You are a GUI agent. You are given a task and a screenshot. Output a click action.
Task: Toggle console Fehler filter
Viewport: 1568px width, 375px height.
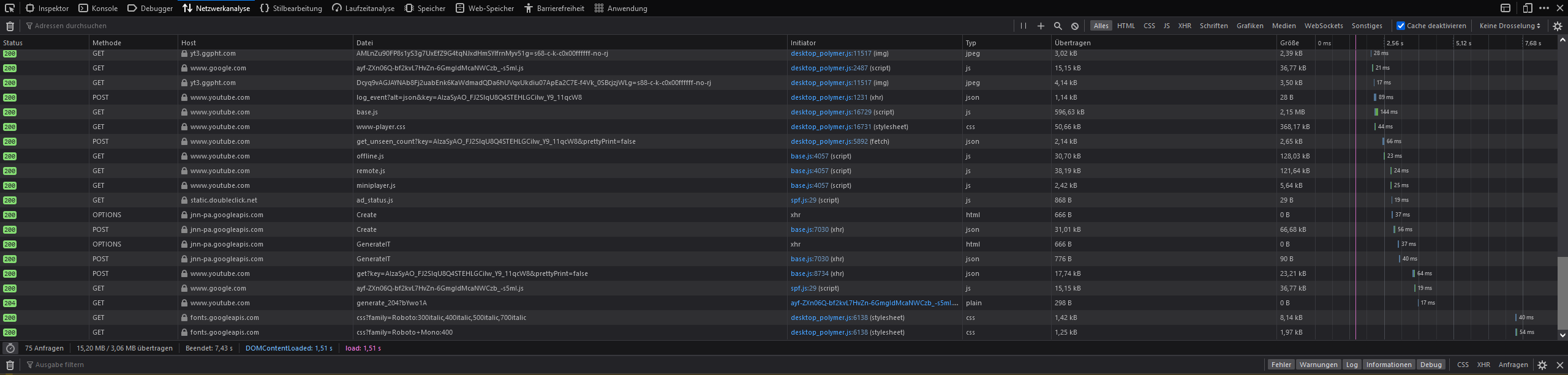pyautogui.click(x=1281, y=365)
